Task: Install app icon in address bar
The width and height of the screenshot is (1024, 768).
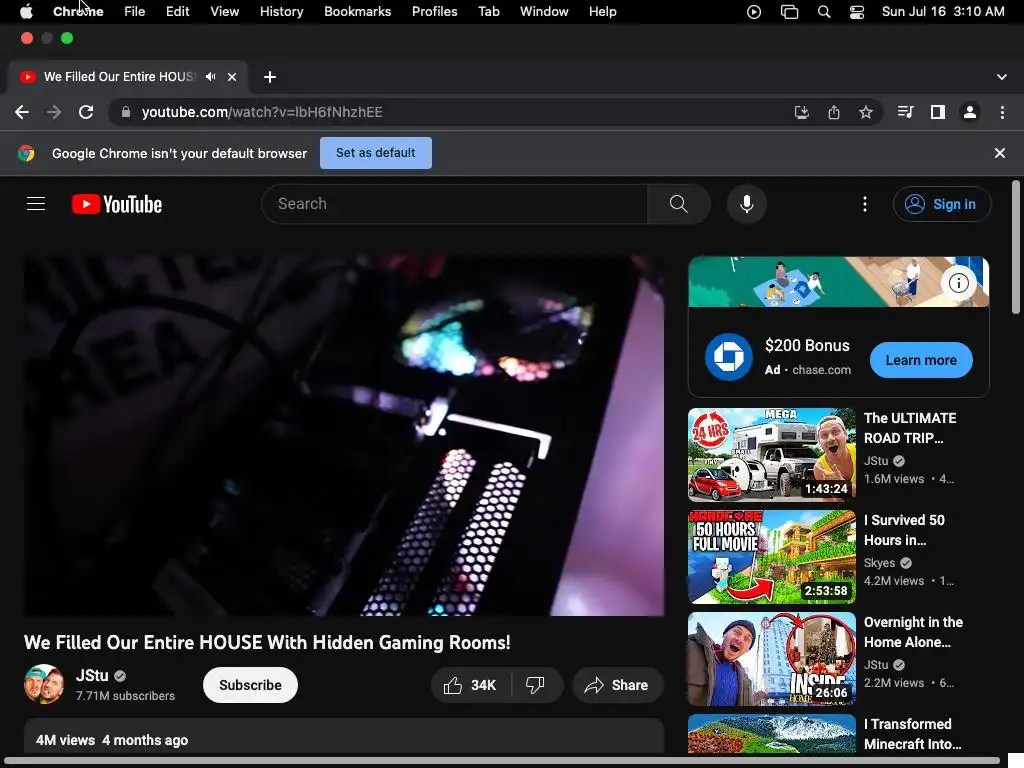Action: pyautogui.click(x=801, y=112)
